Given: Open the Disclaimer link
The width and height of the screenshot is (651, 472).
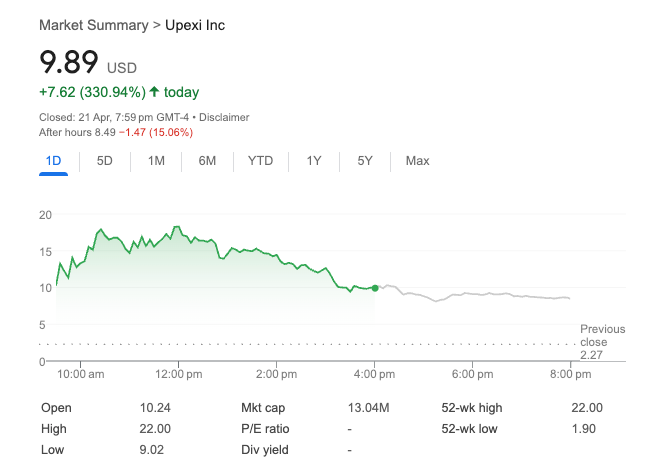Looking at the screenshot, I should point(225,117).
